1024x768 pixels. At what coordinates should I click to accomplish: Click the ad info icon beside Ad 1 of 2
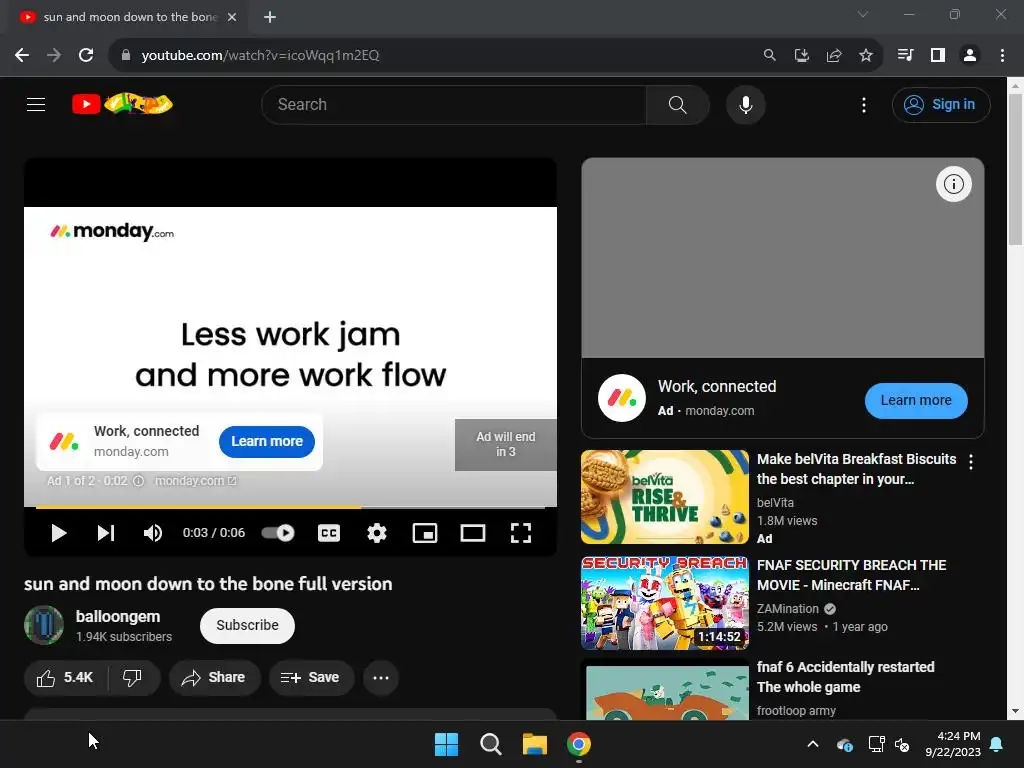[138, 481]
